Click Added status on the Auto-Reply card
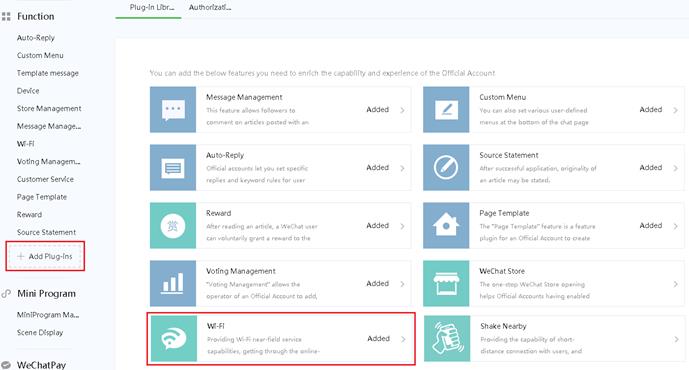 point(377,167)
